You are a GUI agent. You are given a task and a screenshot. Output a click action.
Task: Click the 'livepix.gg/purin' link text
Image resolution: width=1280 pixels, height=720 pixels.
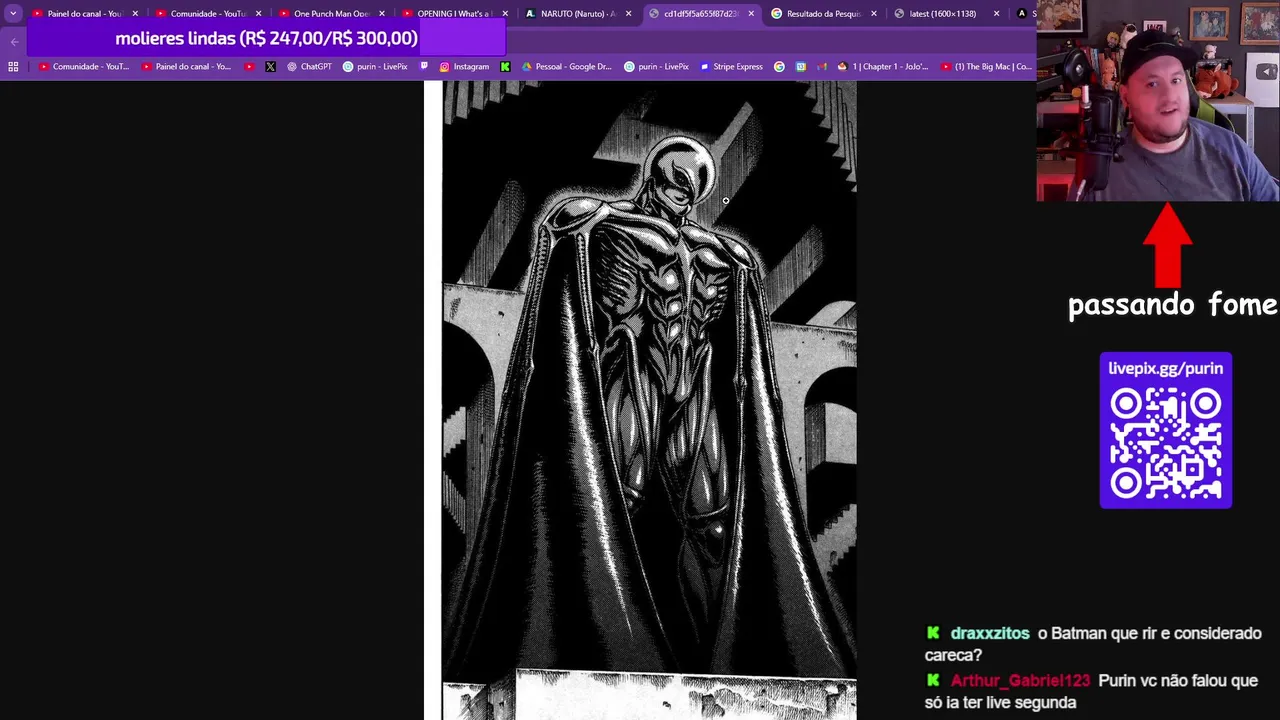[1166, 368]
